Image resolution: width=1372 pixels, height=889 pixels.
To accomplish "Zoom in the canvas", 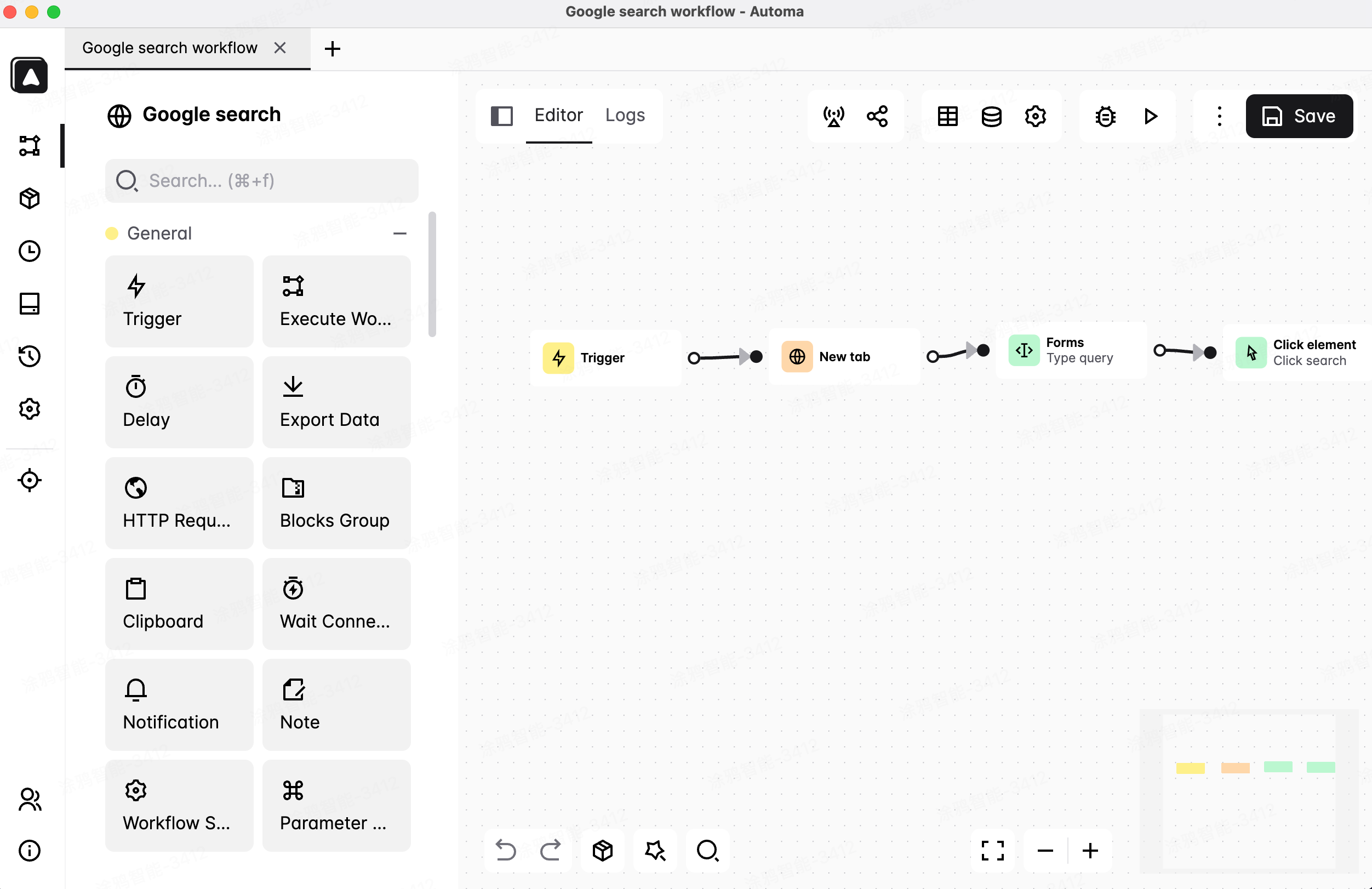I will pyautogui.click(x=1090, y=851).
